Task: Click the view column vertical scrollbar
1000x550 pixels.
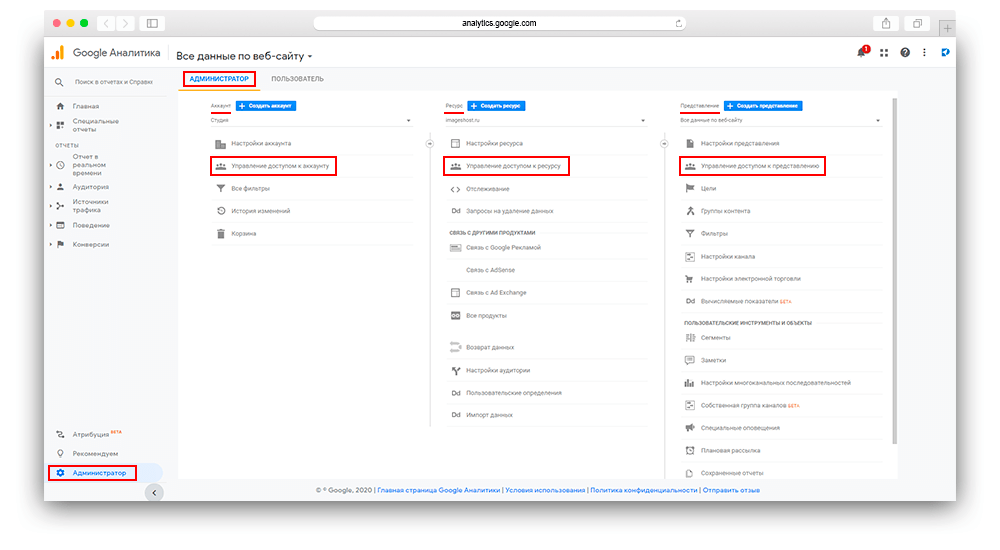Action: click(x=894, y=271)
